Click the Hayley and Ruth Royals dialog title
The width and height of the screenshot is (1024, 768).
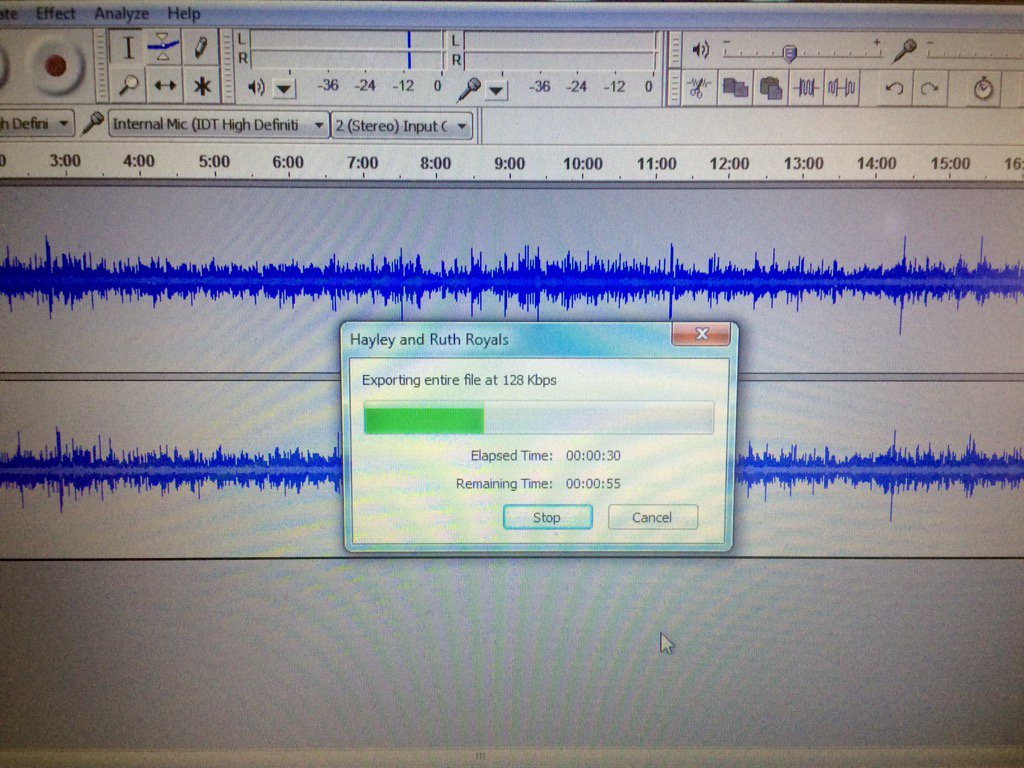tap(429, 340)
